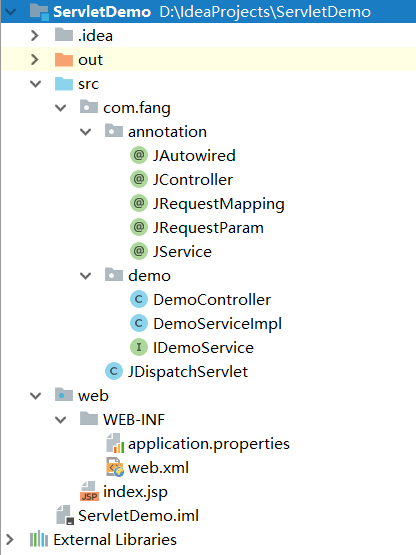Expand the out folder arrow
This screenshot has width=416, height=555.
tap(35, 59)
